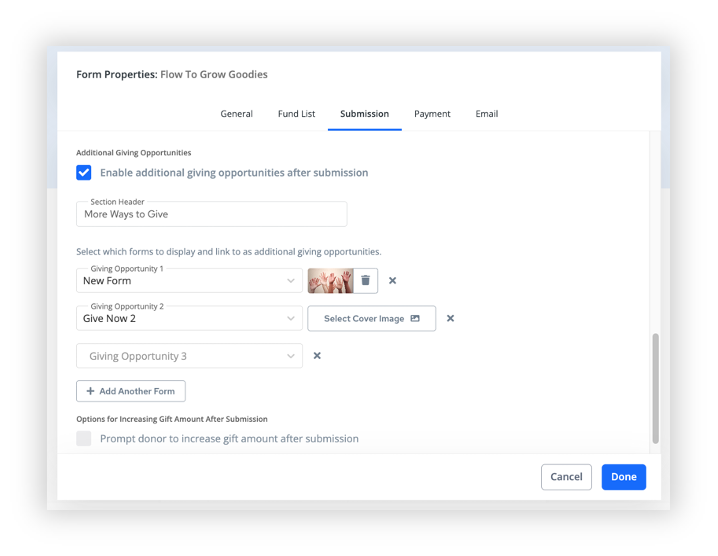Viewport: 718px width, 556px height.
Task: Go to the Payment tab
Action: [x=432, y=114]
